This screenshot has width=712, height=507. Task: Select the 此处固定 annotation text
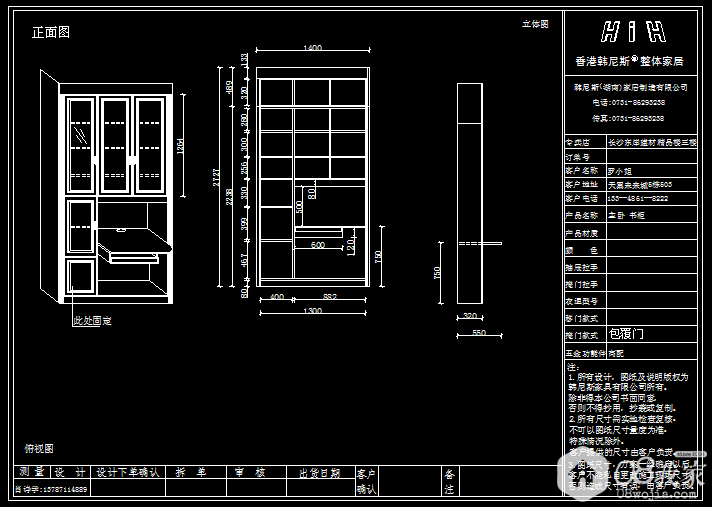(92, 321)
